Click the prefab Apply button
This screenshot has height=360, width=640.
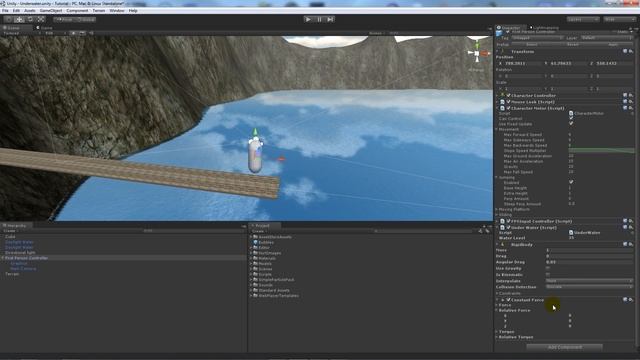point(613,44)
